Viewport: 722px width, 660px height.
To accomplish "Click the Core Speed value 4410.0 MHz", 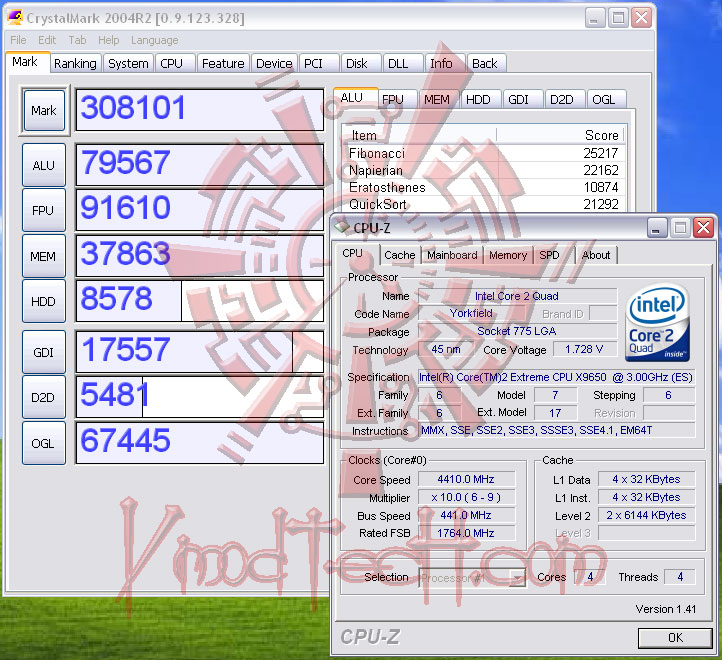I will point(466,479).
